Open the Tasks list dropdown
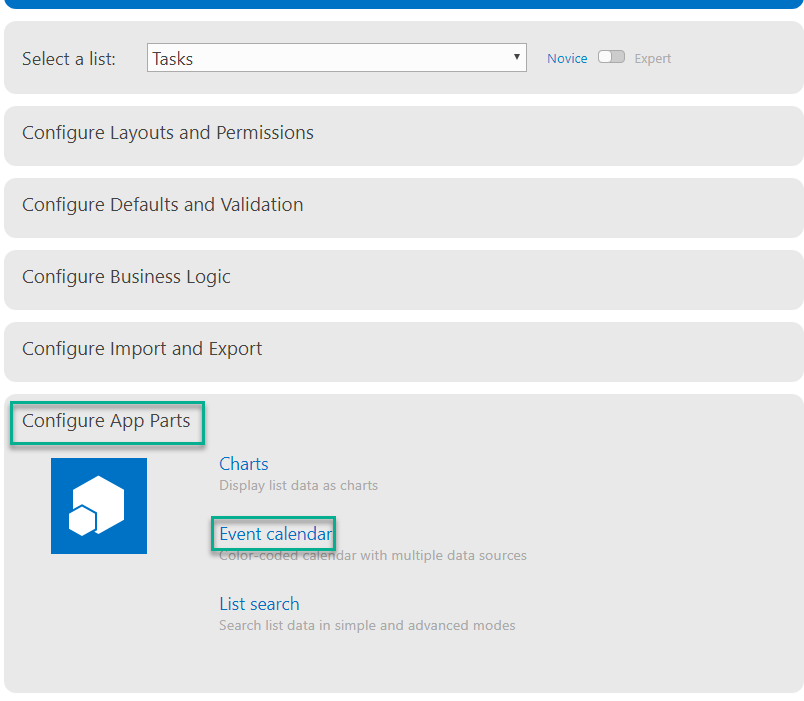Image resolution: width=804 pixels, height=701 pixels. click(336, 58)
